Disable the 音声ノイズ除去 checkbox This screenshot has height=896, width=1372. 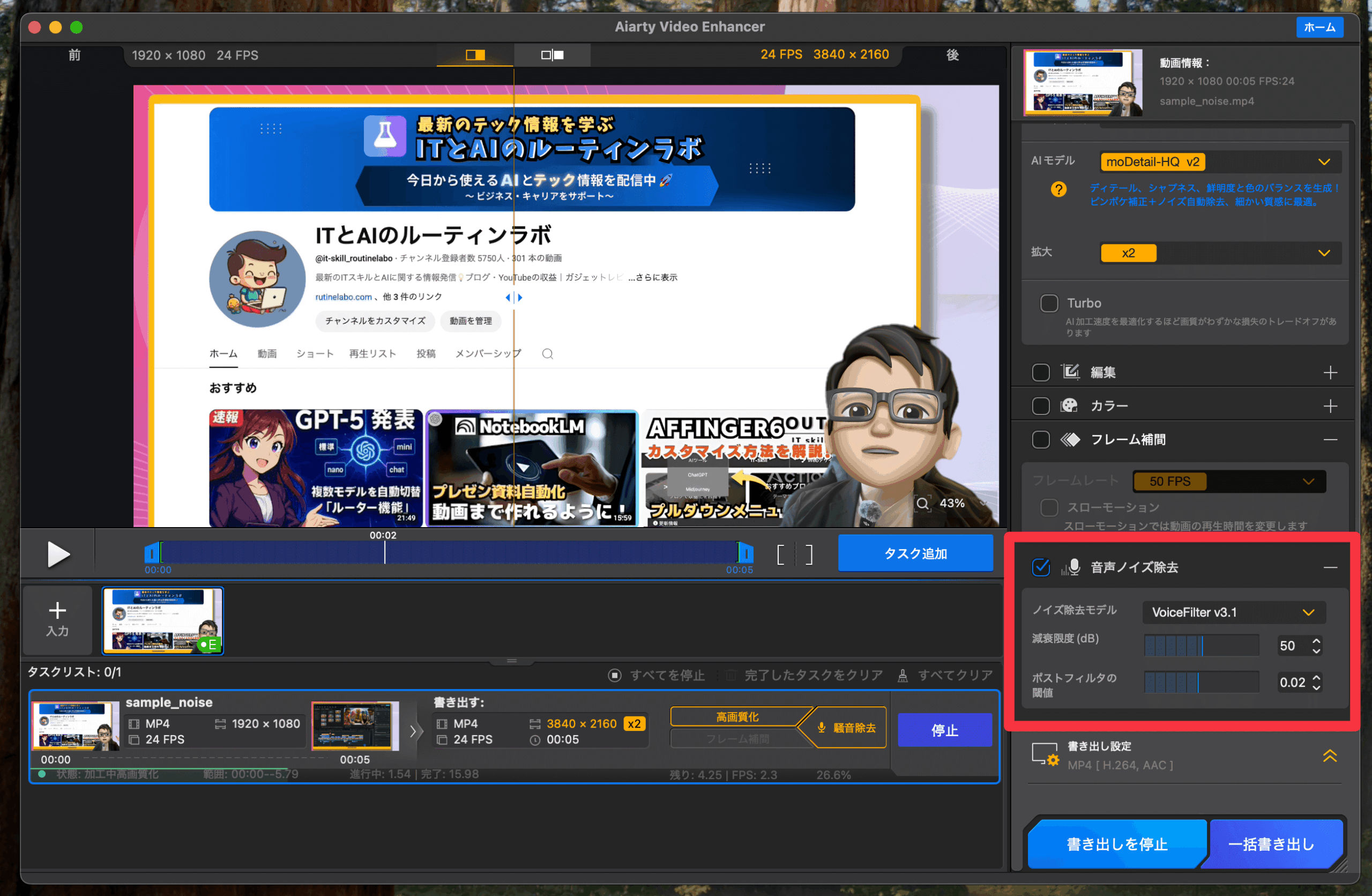click(x=1041, y=567)
